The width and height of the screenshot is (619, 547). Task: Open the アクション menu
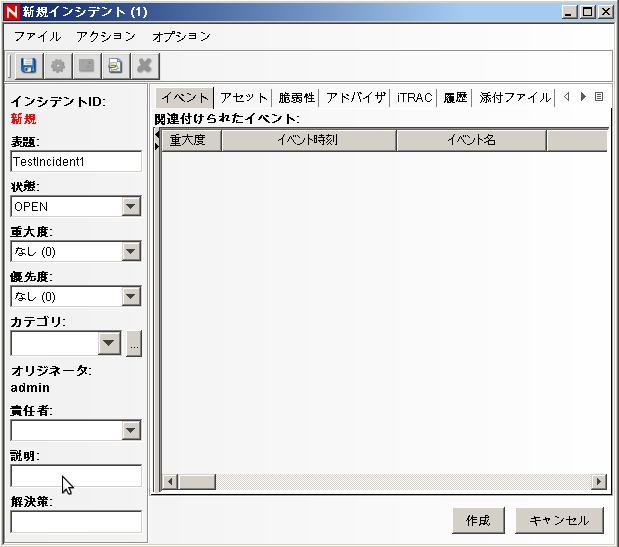106,36
